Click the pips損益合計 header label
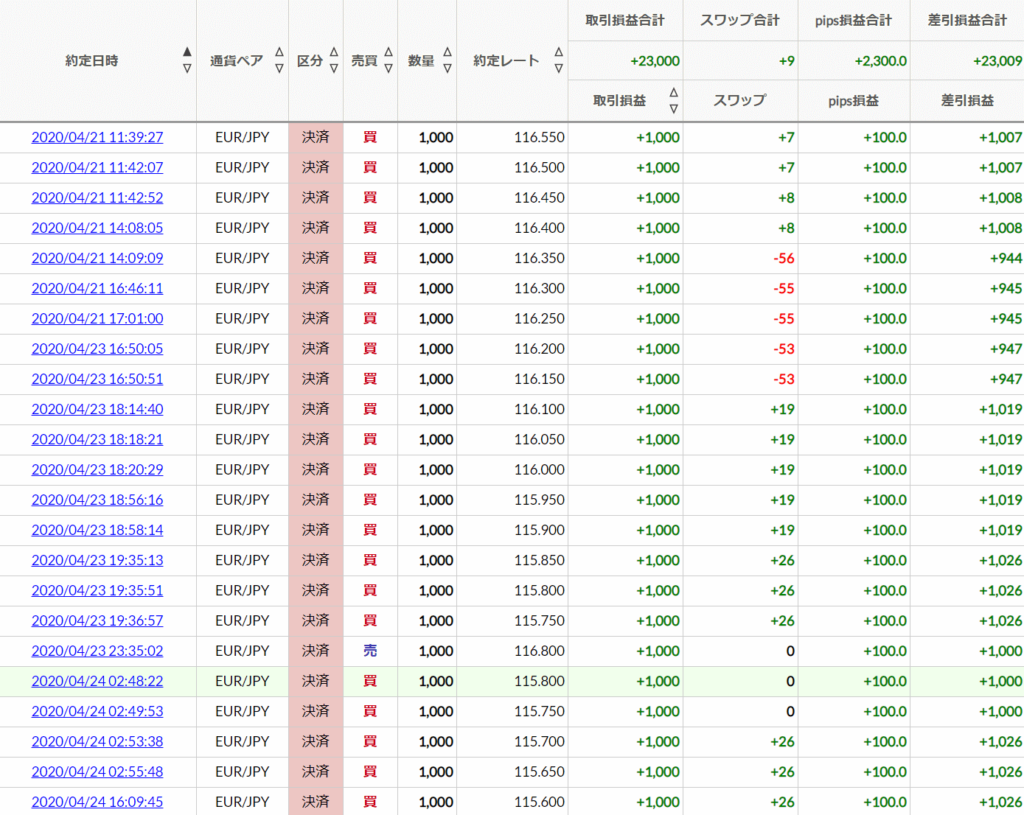1024x815 pixels. pyautogui.click(x=854, y=20)
